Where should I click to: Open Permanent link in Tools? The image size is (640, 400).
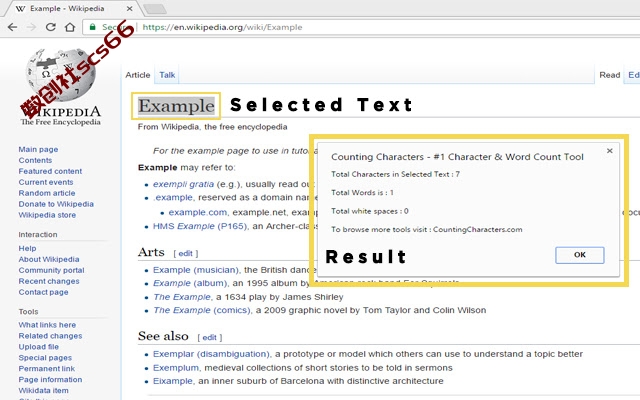point(47,369)
